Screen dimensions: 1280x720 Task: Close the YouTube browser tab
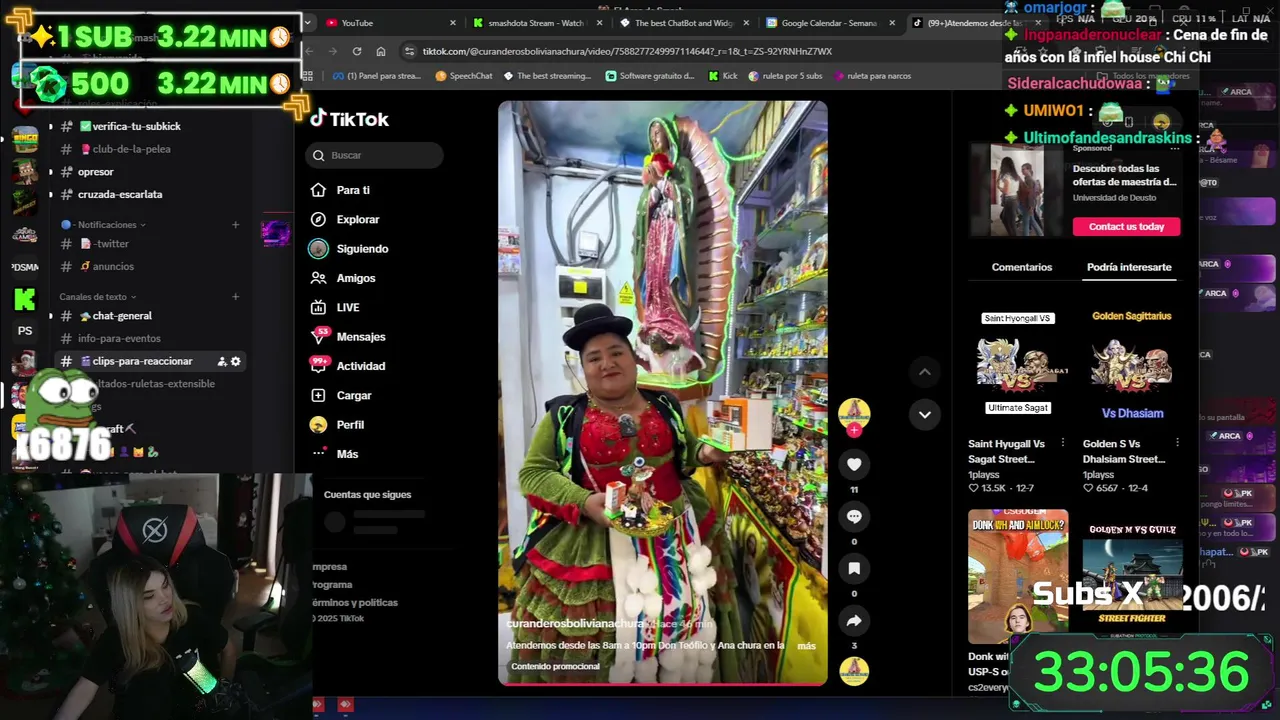tap(452, 23)
